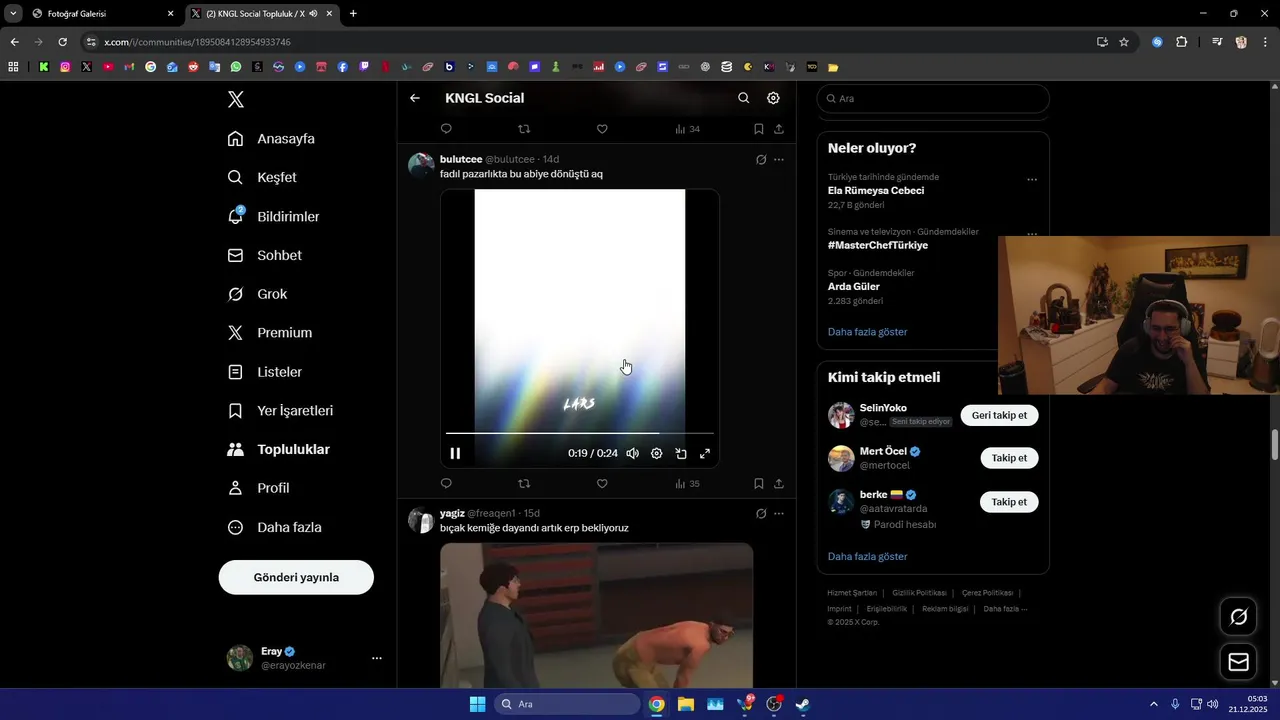Open the yagiz post video thumbnail
This screenshot has width=1280, height=720.
tap(597, 615)
